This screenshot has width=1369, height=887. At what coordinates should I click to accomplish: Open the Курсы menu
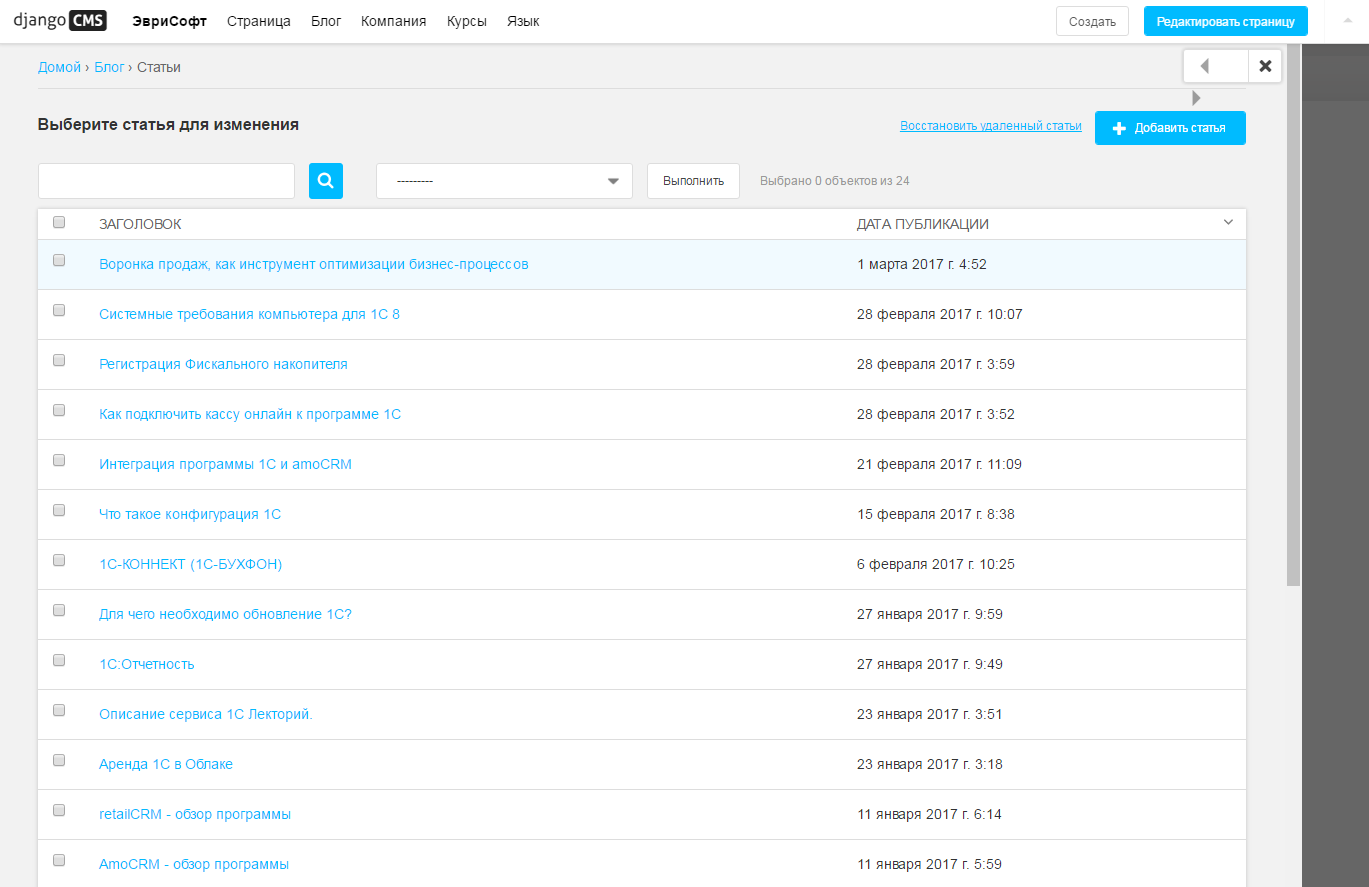[x=467, y=21]
